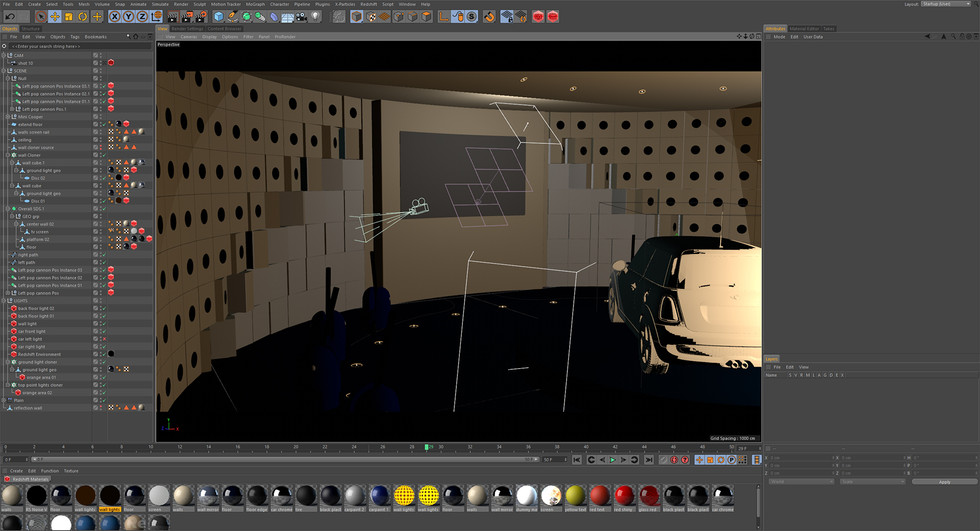The height and width of the screenshot is (531, 980).
Task: Collapse the Mini Cooper group
Action: point(8,117)
